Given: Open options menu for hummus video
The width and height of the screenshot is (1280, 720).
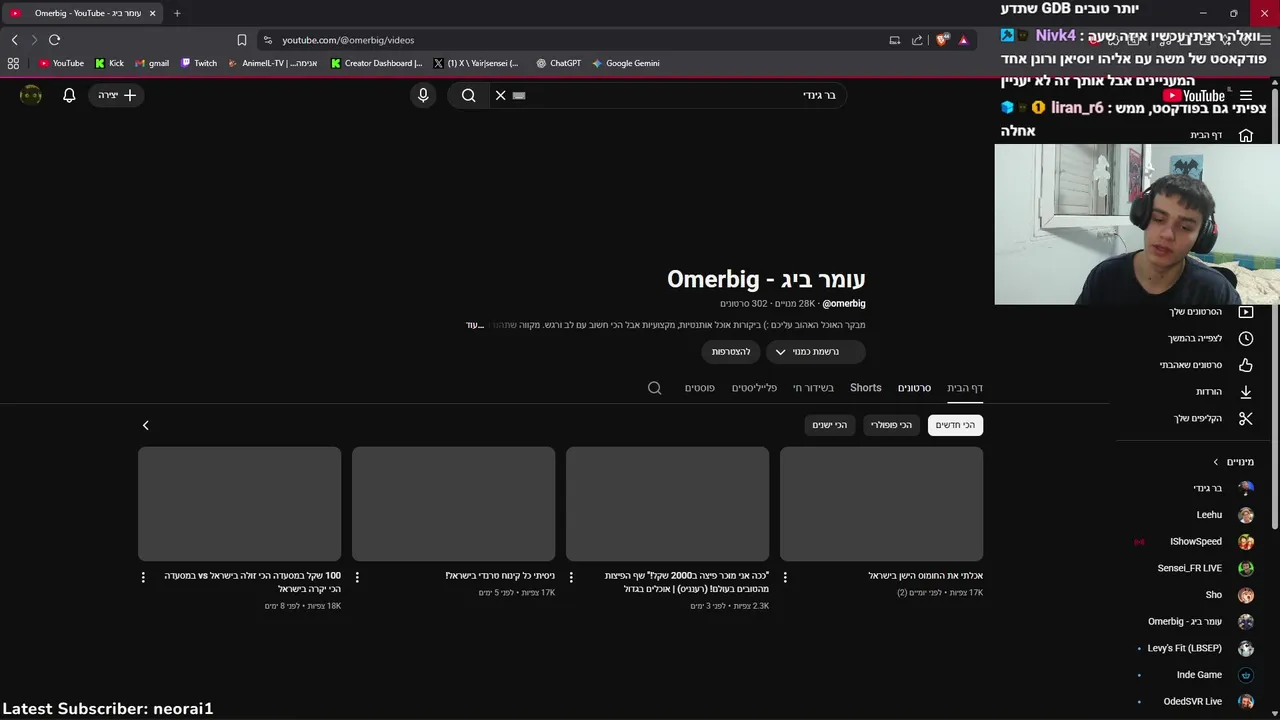Looking at the screenshot, I should [x=785, y=577].
